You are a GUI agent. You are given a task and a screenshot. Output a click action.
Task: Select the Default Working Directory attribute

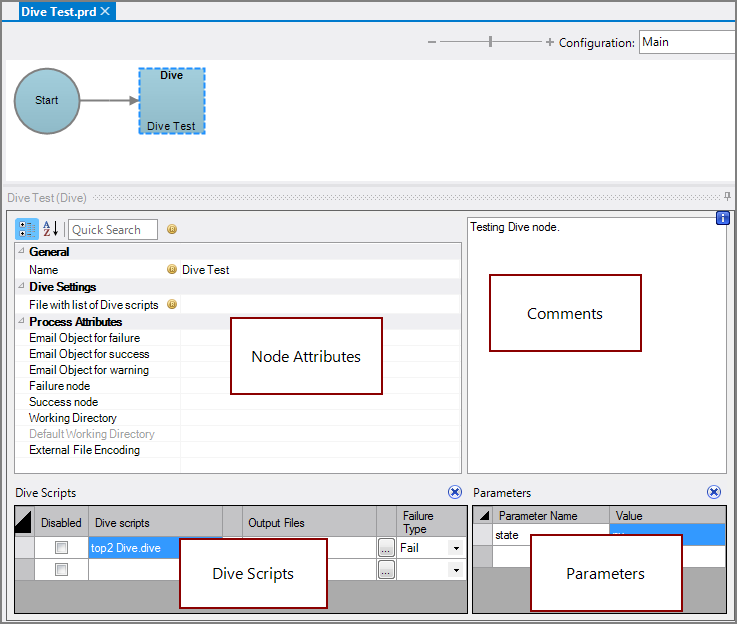(x=92, y=434)
